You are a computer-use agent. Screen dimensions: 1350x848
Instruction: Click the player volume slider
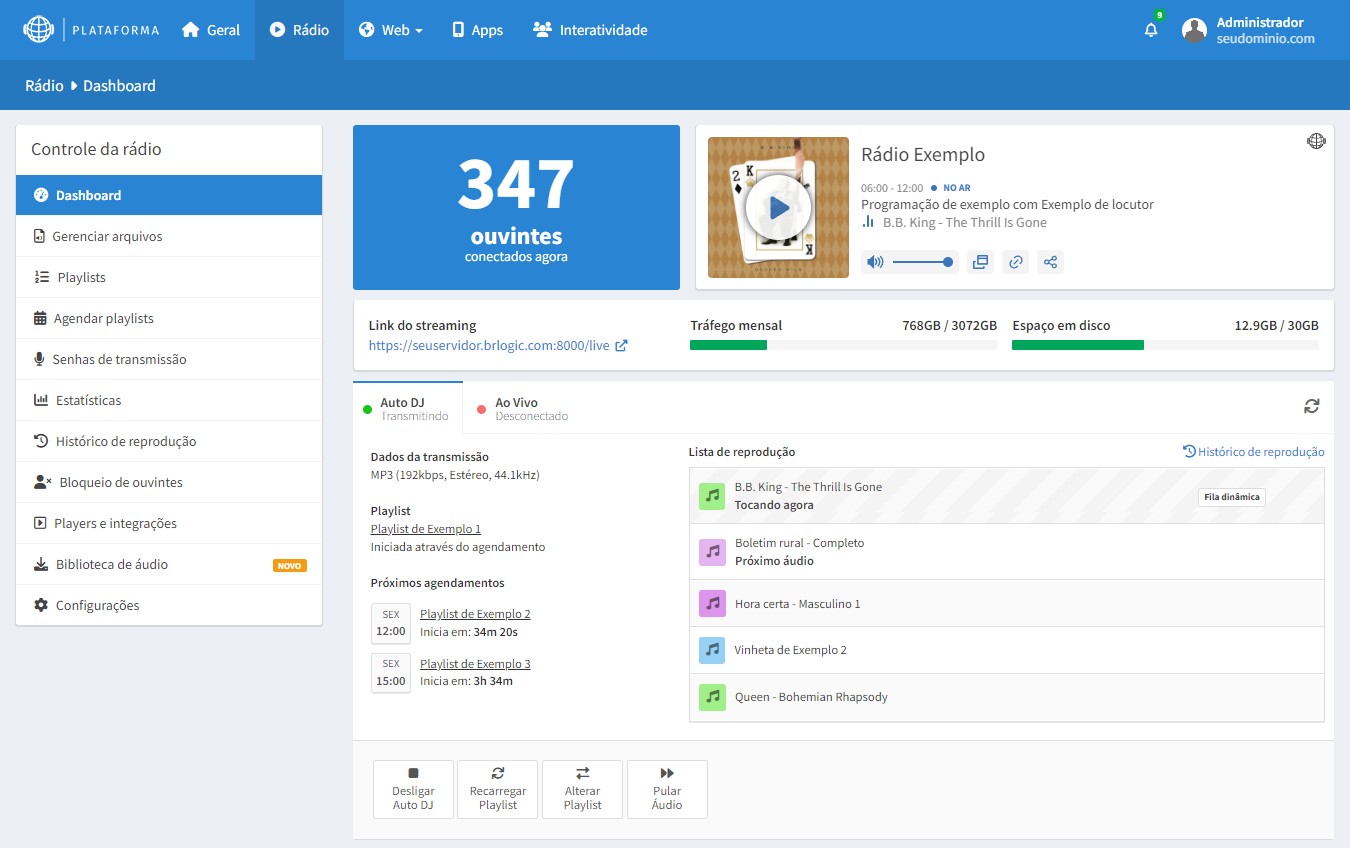coord(921,262)
